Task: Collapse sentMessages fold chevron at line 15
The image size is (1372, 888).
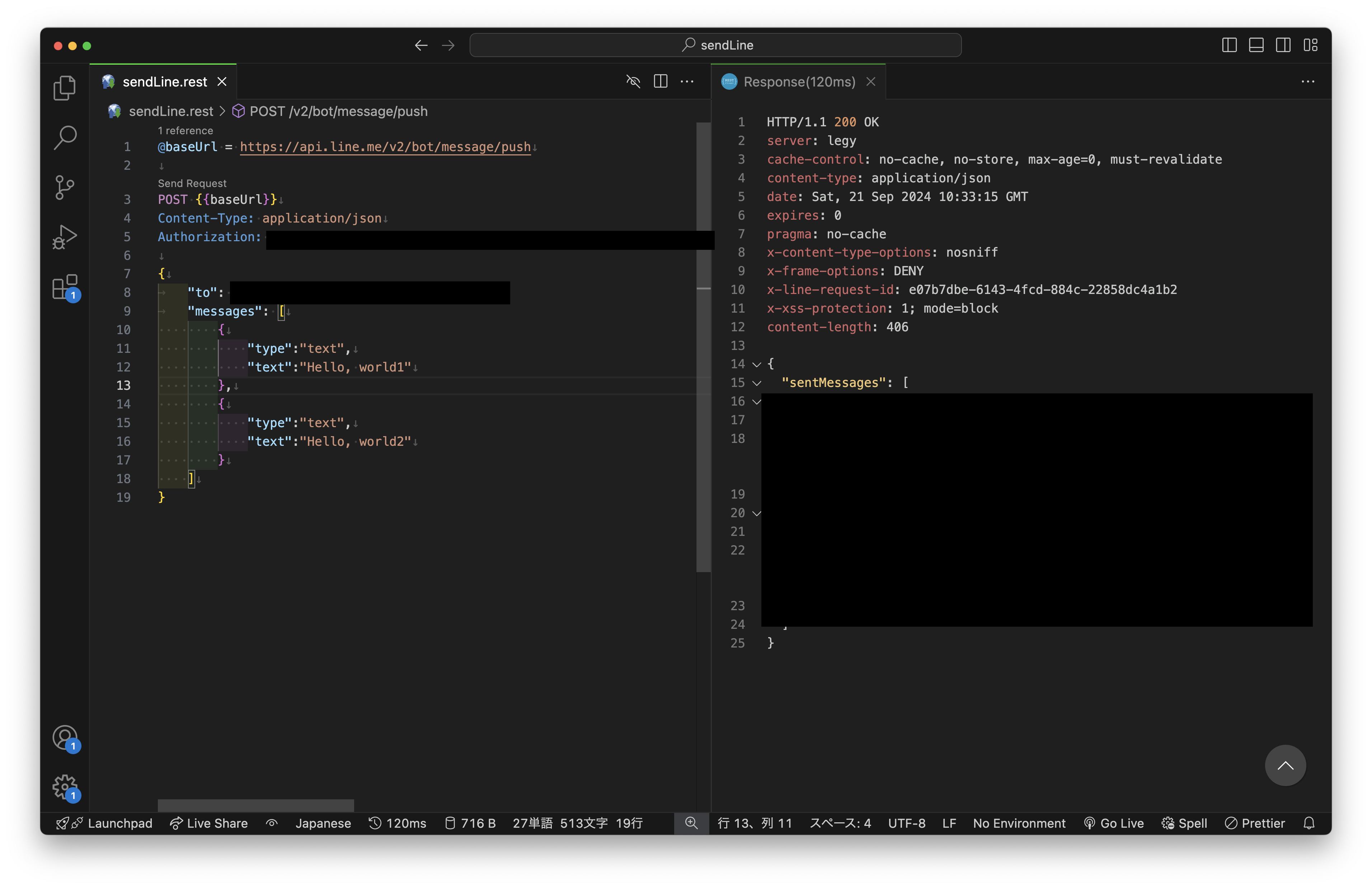Action: coord(757,383)
